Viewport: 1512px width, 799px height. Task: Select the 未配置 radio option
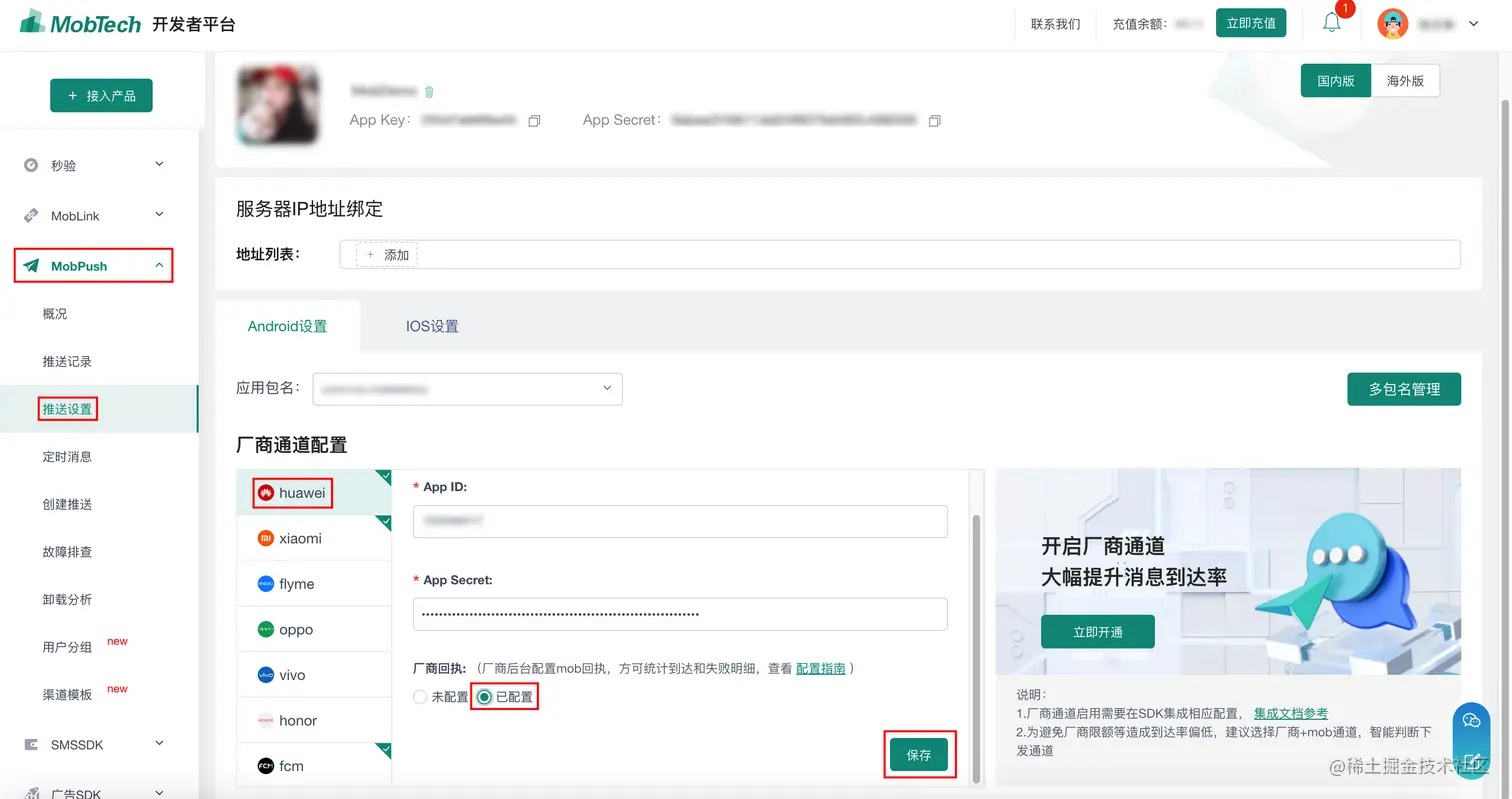pos(420,697)
